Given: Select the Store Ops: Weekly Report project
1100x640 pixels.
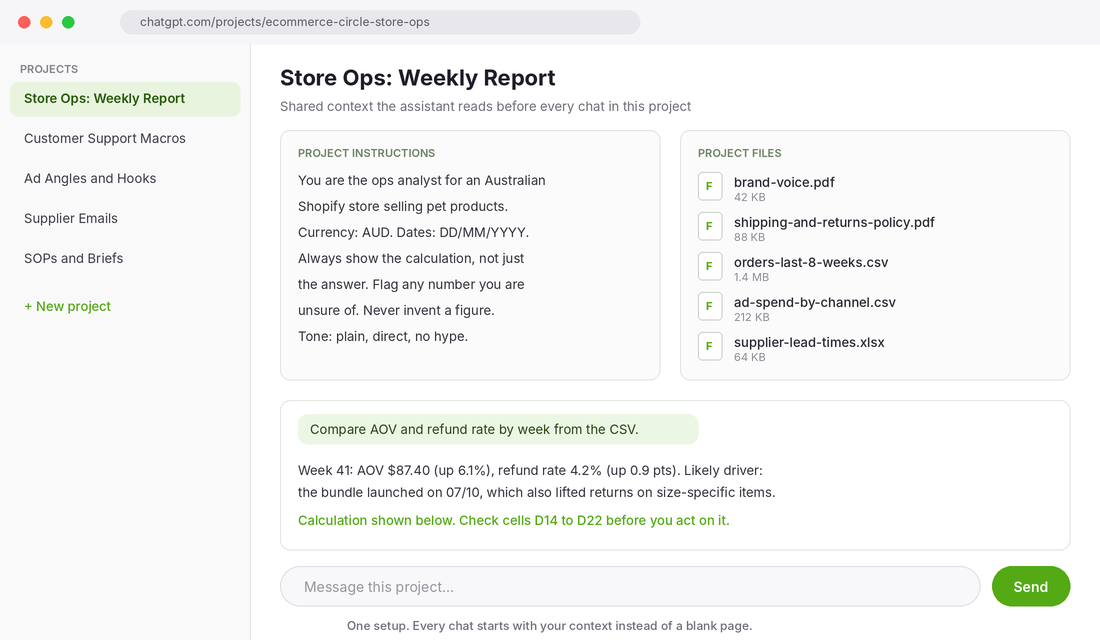Looking at the screenshot, I should tap(125, 99).
